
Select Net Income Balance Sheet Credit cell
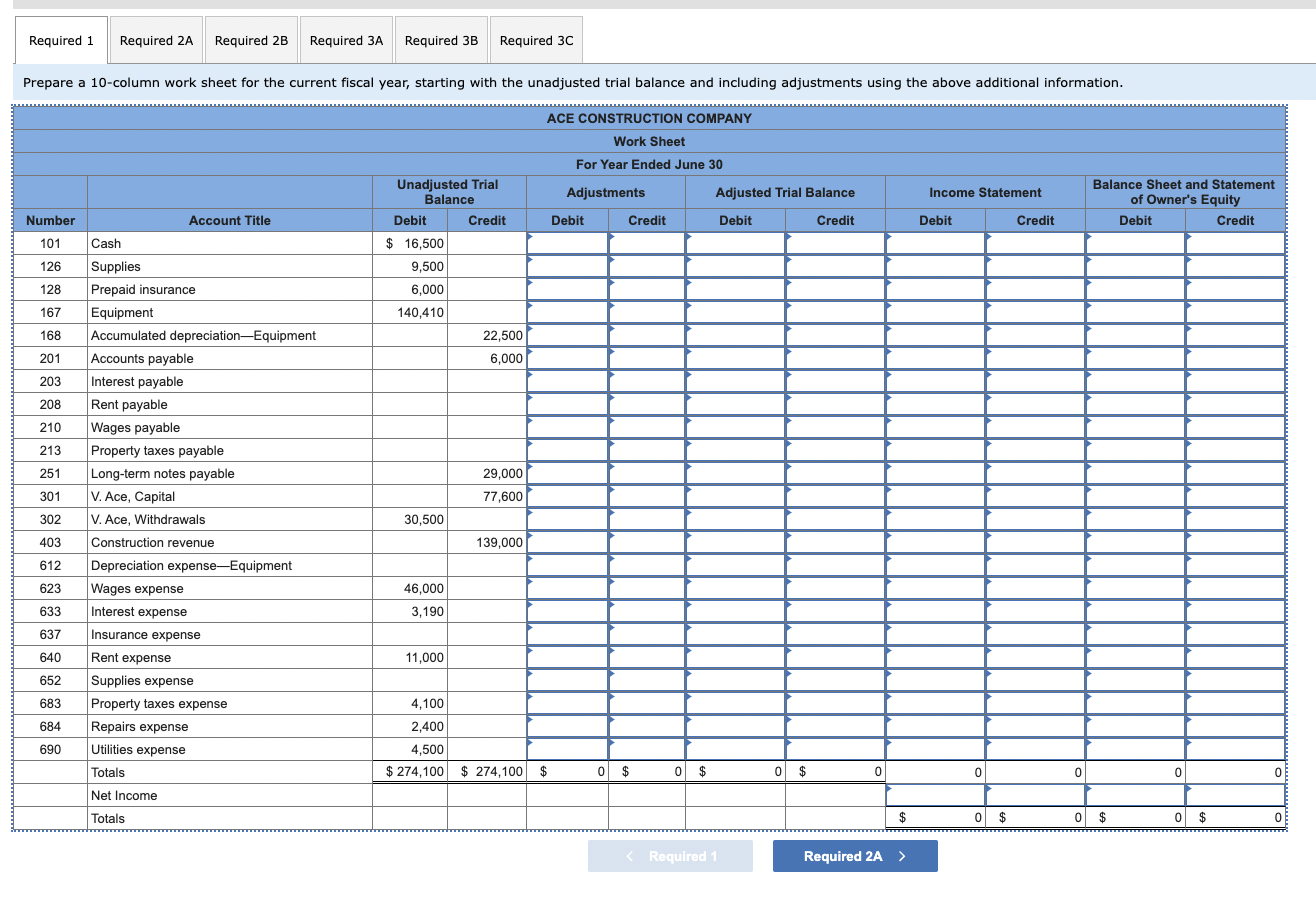pyautogui.click(x=1235, y=795)
